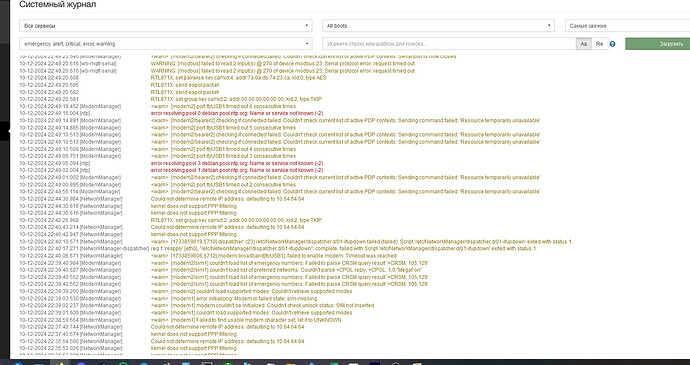Viewport: 690px width, 365px height.
Task: Select 'port ttyUSB1 timed out 2 consecutive times' message
Action: [224, 185]
